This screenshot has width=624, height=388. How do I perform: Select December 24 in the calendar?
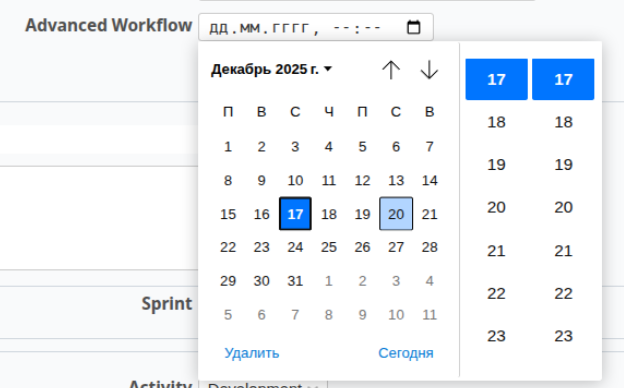pyautogui.click(x=295, y=247)
